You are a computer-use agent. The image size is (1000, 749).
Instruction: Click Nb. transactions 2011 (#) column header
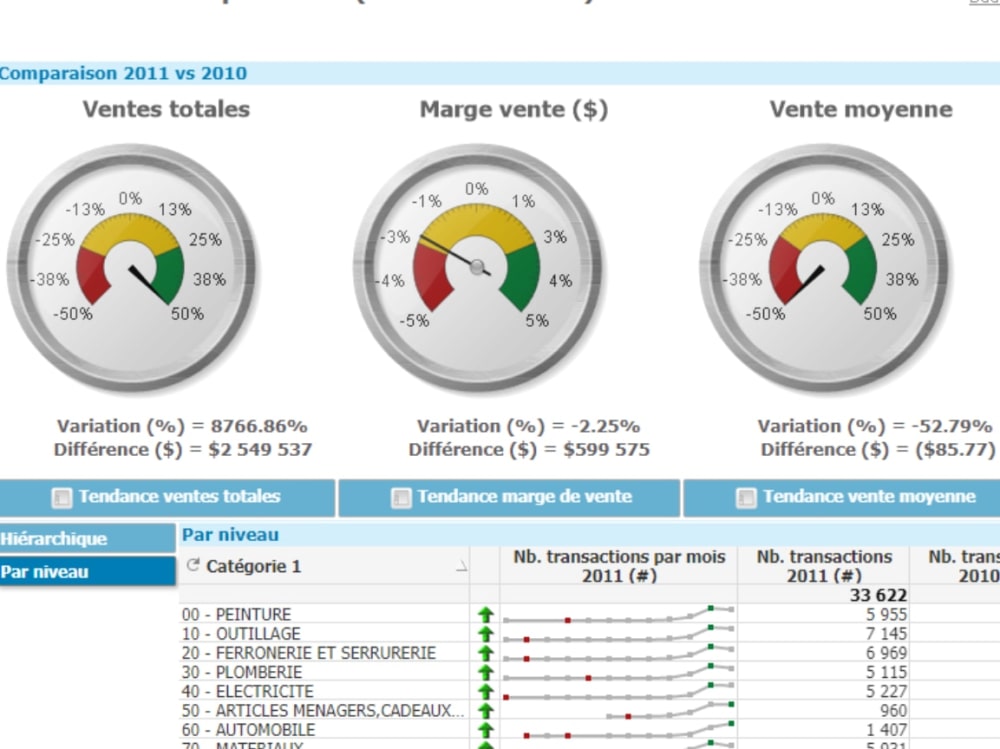point(824,566)
